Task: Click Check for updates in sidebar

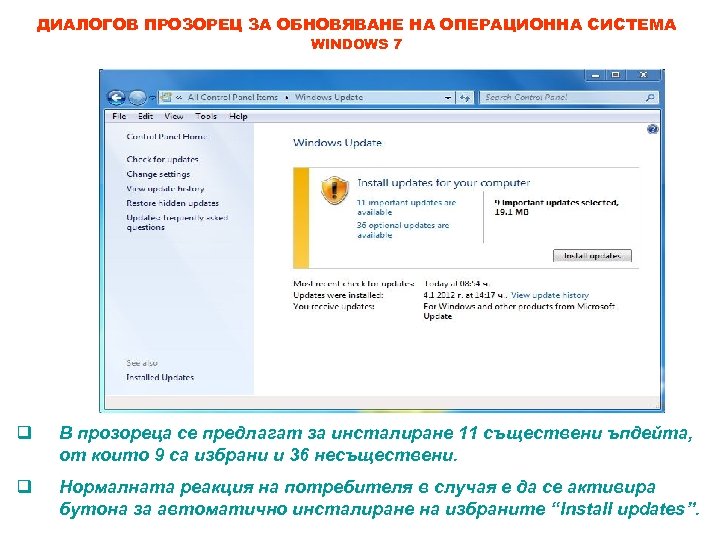Action: (x=162, y=159)
